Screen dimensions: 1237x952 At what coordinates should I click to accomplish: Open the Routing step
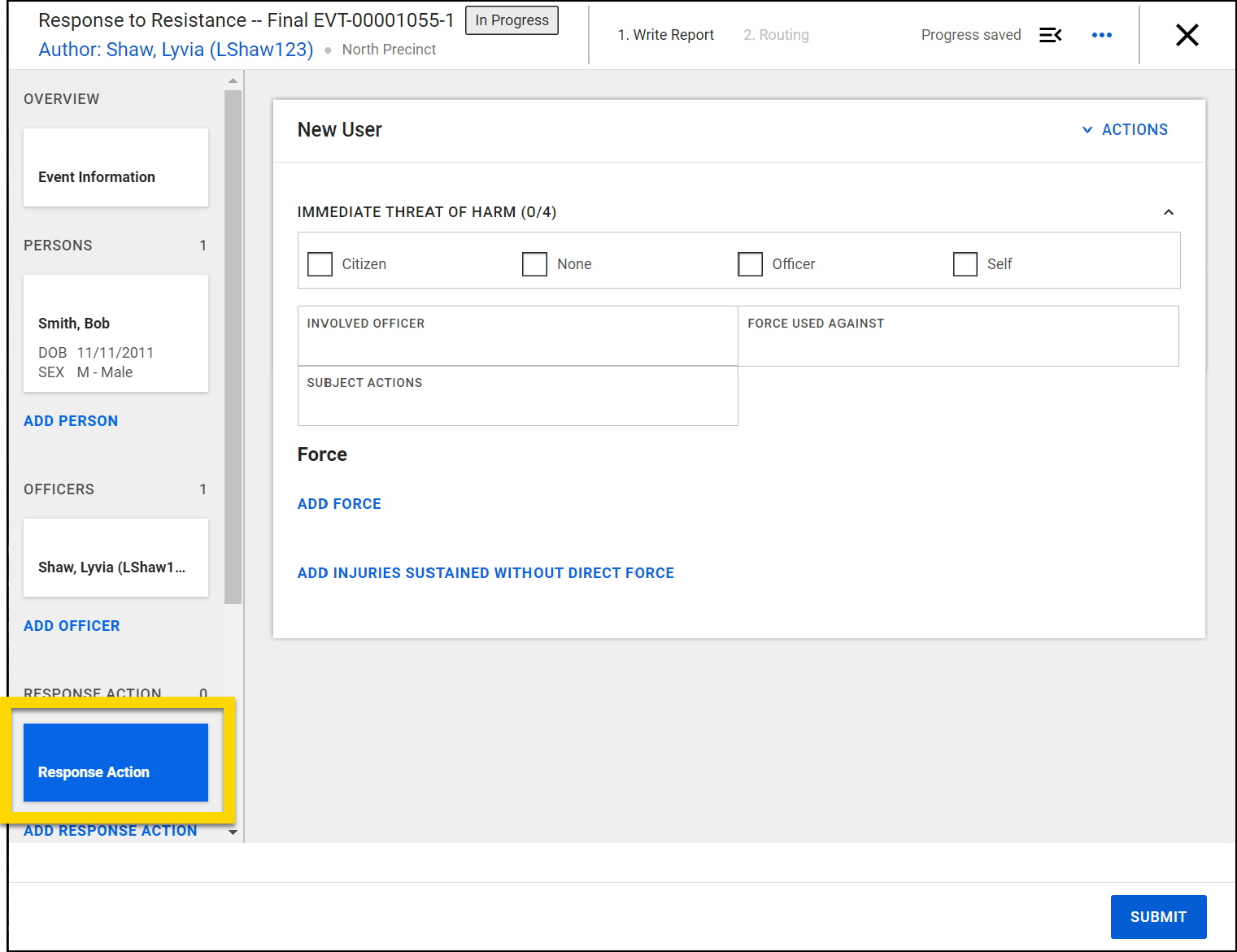tap(776, 35)
